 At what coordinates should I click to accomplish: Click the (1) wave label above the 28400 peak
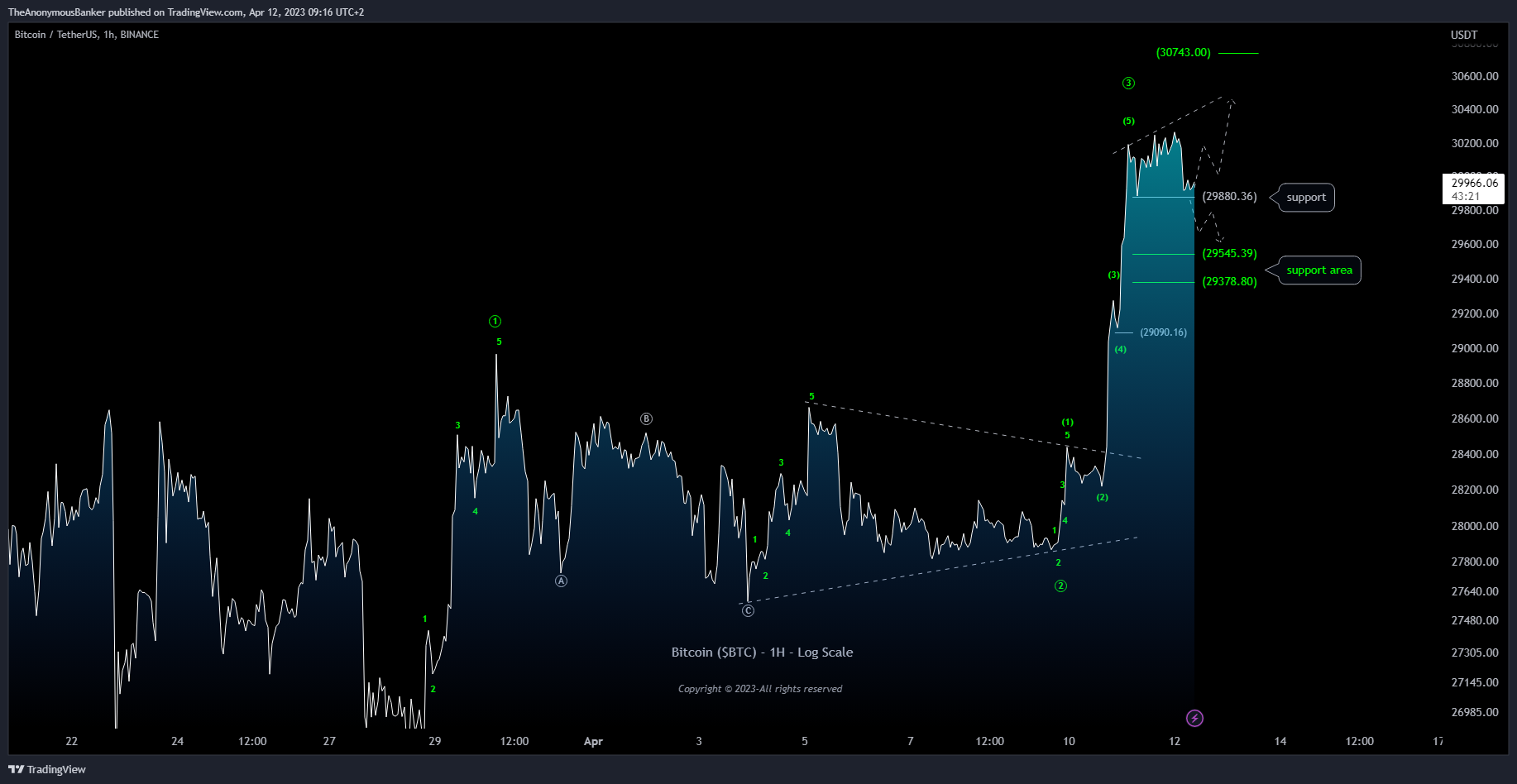tap(1068, 422)
